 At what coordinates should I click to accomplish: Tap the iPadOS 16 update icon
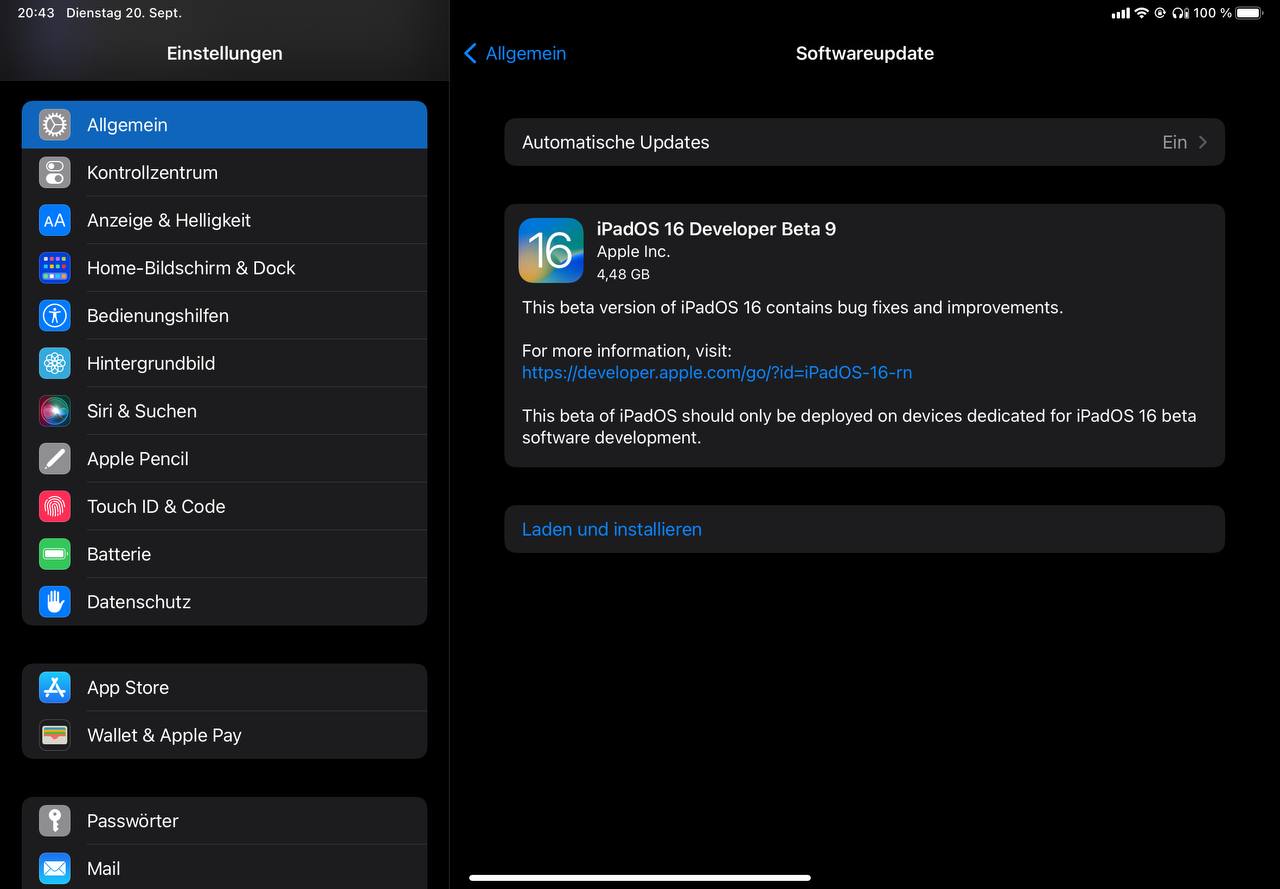click(x=551, y=250)
